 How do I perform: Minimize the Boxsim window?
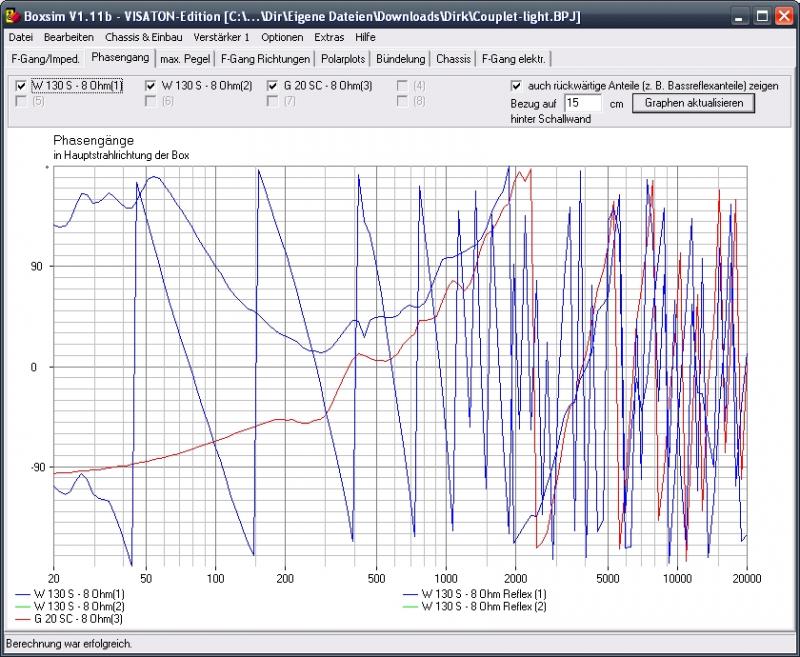[x=739, y=16]
